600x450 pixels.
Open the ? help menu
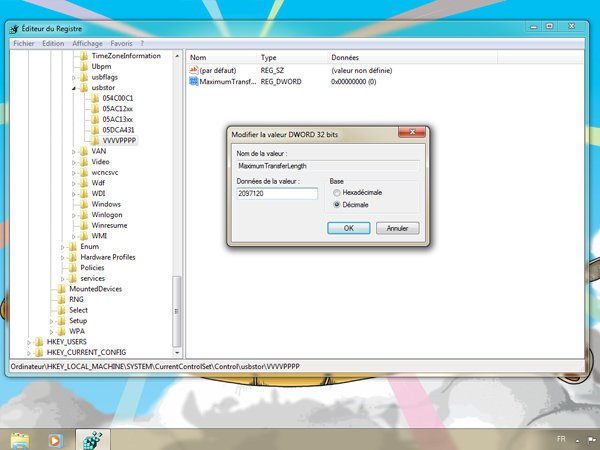click(142, 44)
